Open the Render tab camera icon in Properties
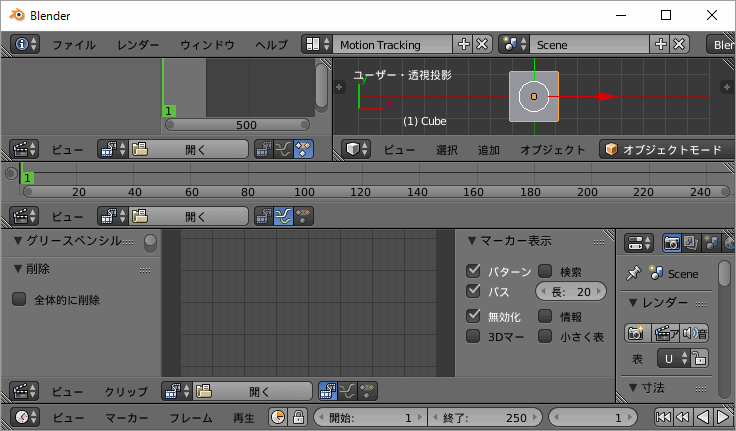Viewport: 736px width, 431px height. (x=672, y=243)
